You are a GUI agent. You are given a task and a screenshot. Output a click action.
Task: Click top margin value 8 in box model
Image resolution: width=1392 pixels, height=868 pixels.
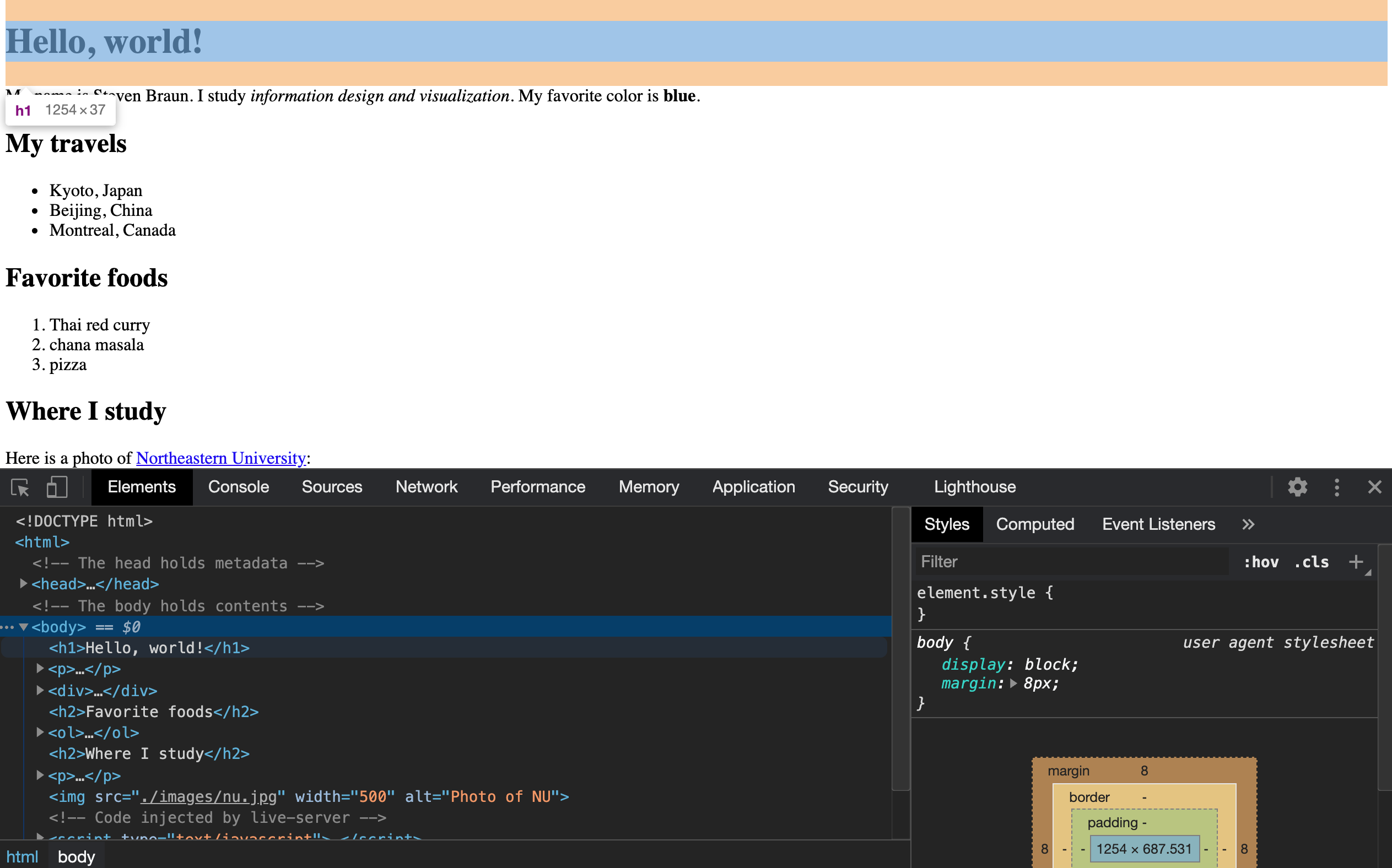pos(1144,771)
